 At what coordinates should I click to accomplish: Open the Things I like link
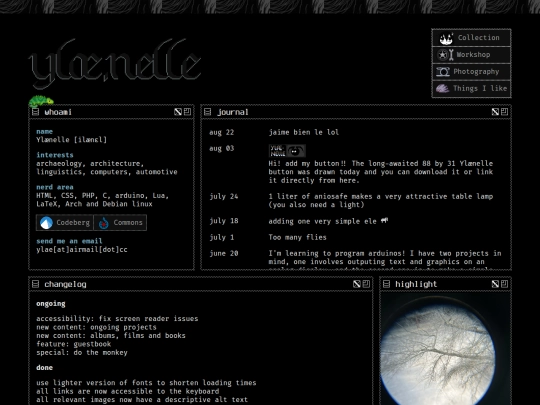tap(471, 89)
